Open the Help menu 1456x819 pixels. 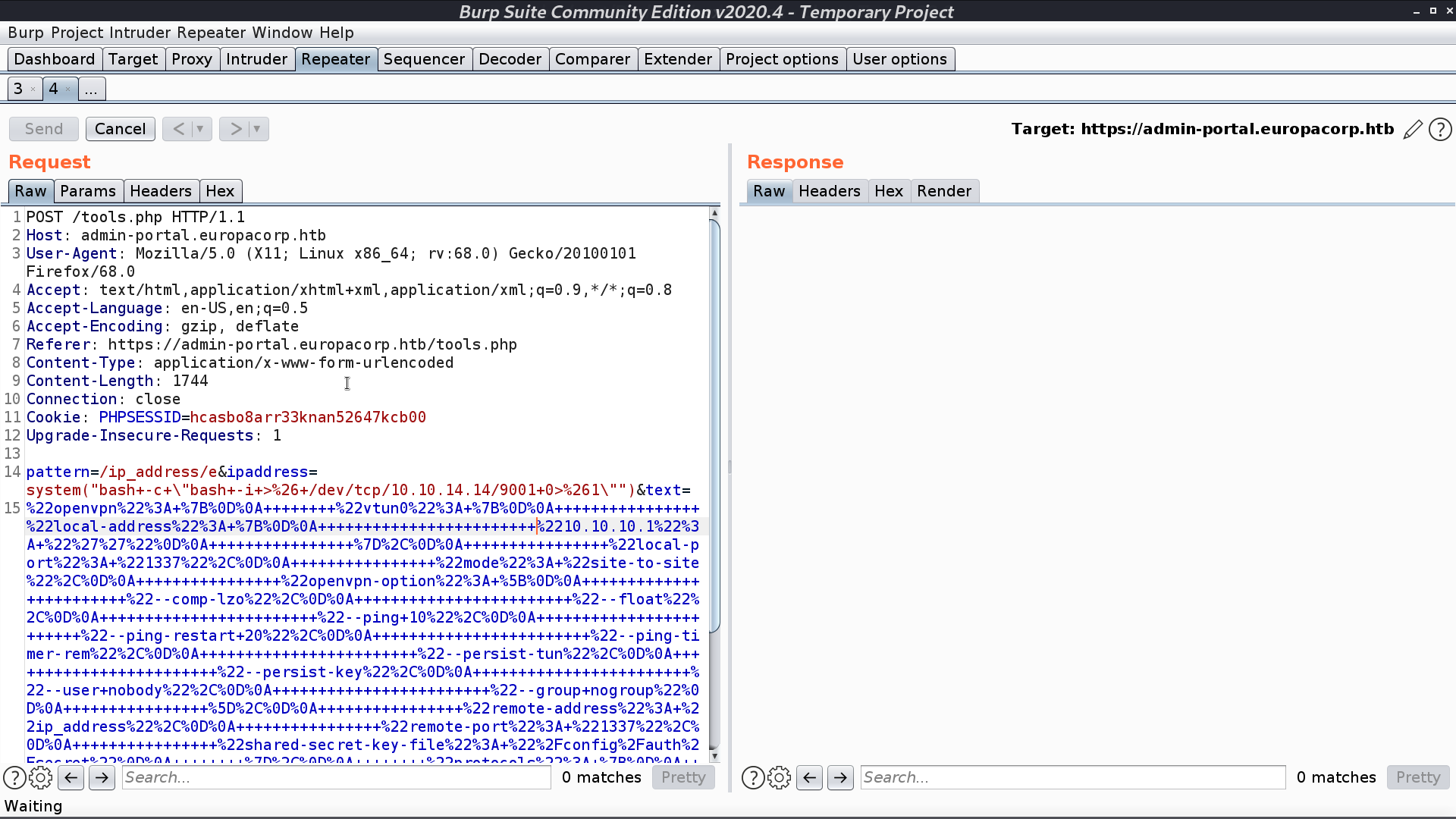337,33
